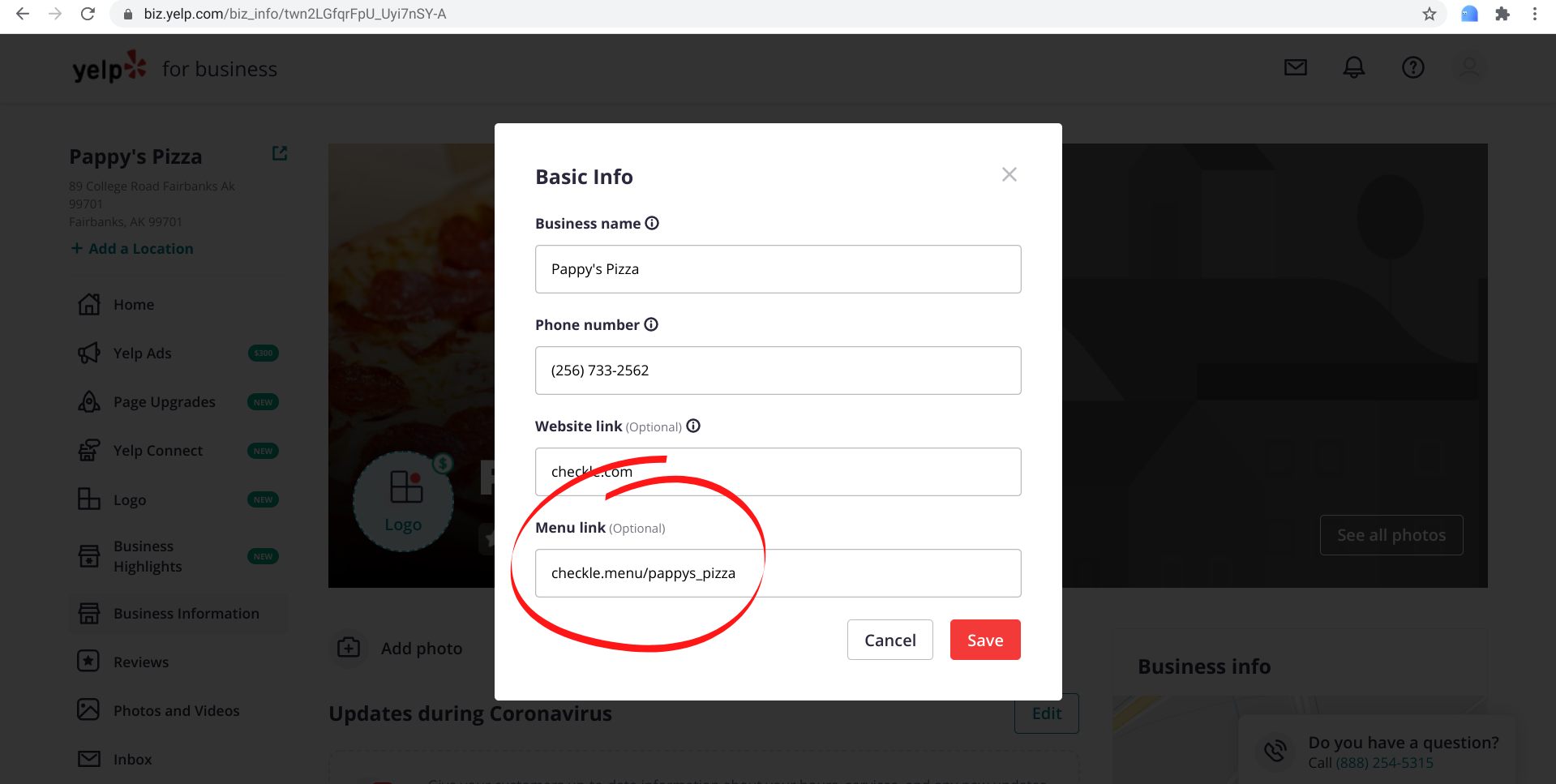Show info icon next to Business name
The height and width of the screenshot is (784, 1556).
[x=652, y=223]
